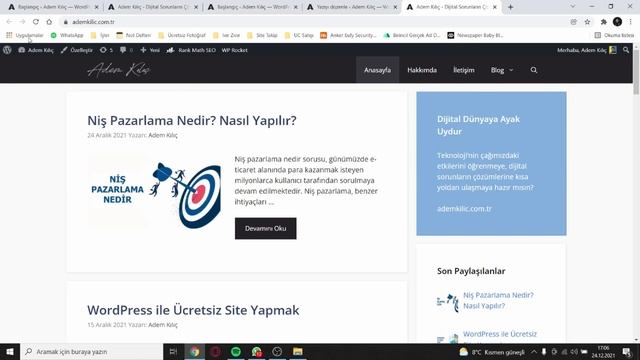Open Not Defteri bookmark
Image resolution: width=640 pixels, height=360 pixels.
pyautogui.click(x=133, y=36)
